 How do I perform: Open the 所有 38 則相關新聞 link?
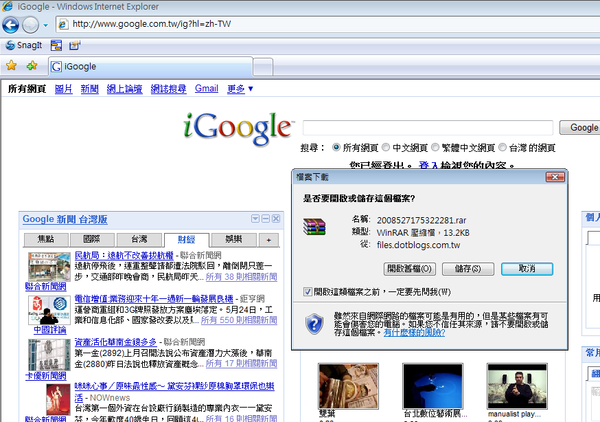241,277
